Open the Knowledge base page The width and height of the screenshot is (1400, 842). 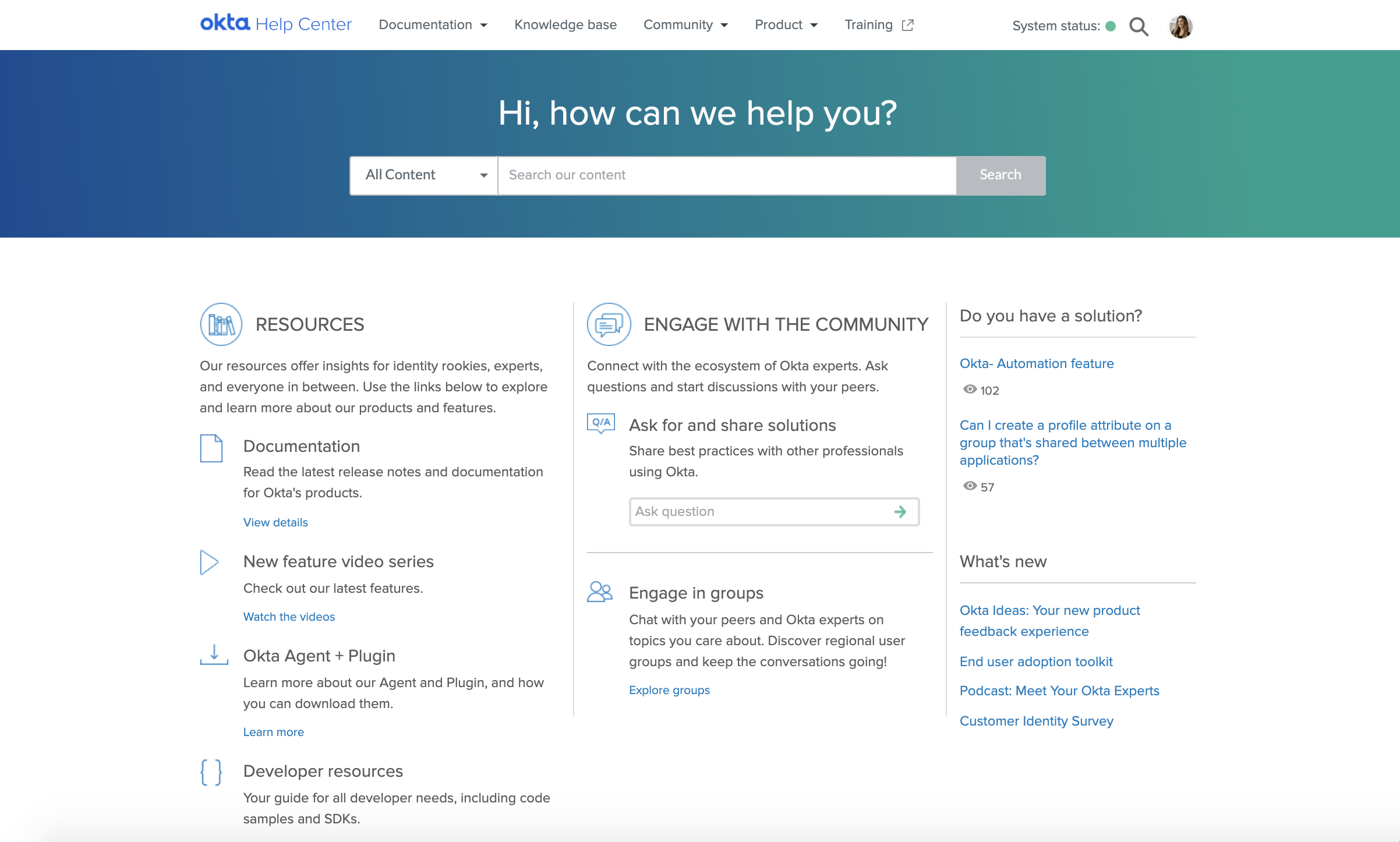pos(565,25)
